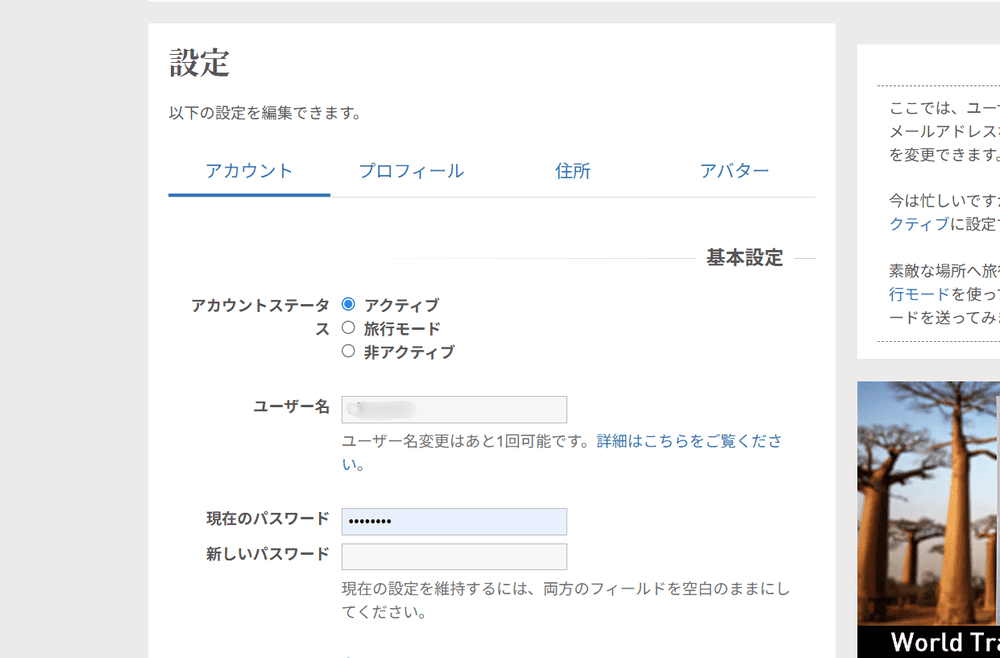Open the プロフィール tab
Image resolution: width=1000 pixels, height=658 pixels.
coord(411,171)
